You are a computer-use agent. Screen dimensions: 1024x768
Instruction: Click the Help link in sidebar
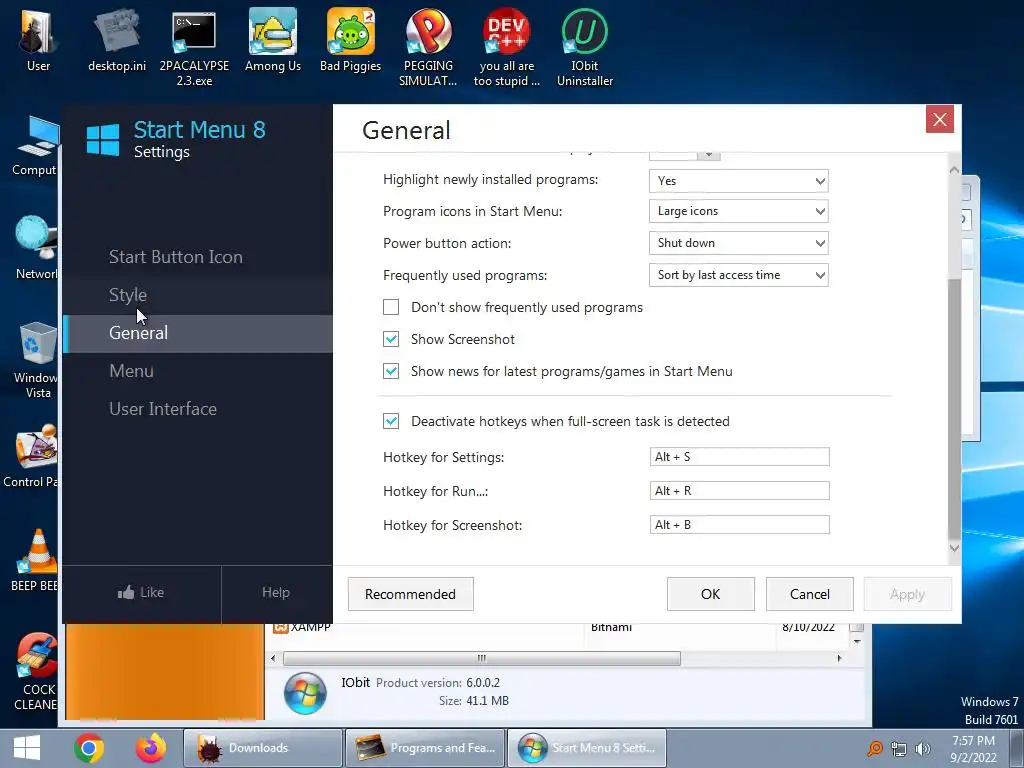pos(276,592)
